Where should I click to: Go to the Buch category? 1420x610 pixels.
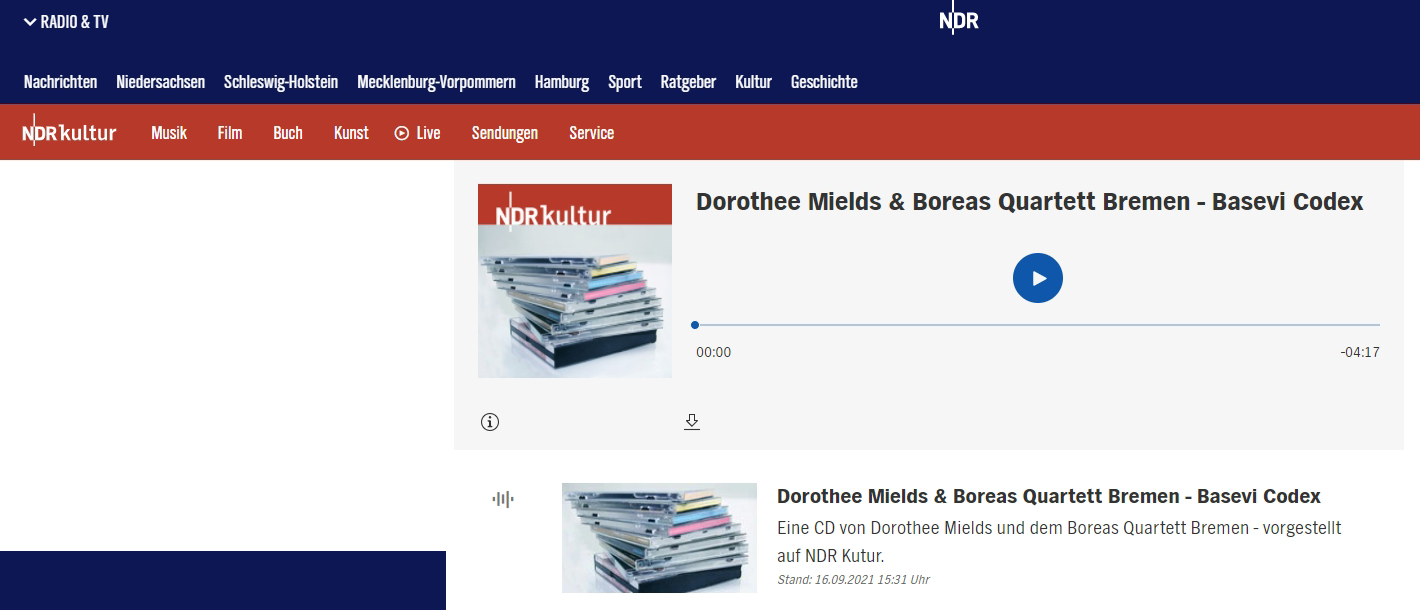click(x=288, y=133)
